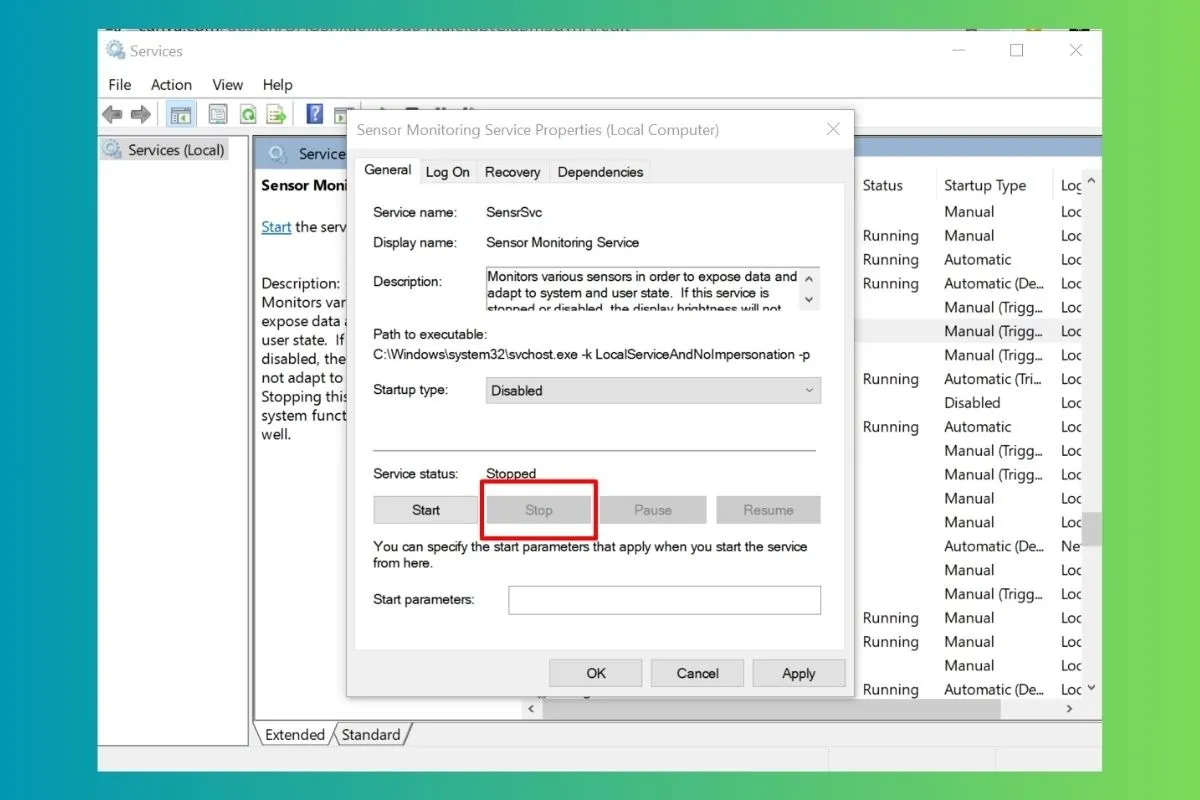Click the Start parameters text field

click(x=664, y=600)
